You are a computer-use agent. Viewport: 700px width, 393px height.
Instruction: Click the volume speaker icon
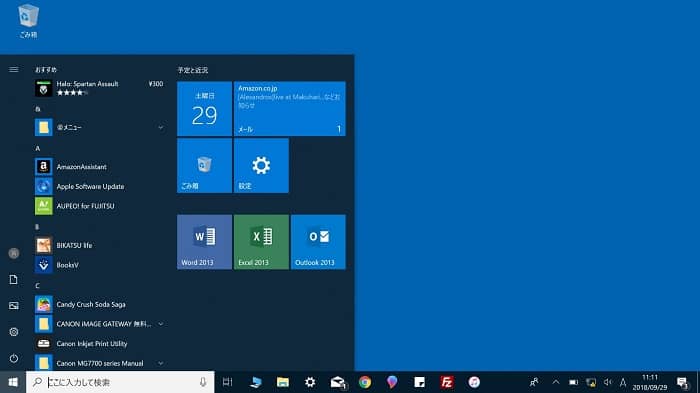point(608,382)
